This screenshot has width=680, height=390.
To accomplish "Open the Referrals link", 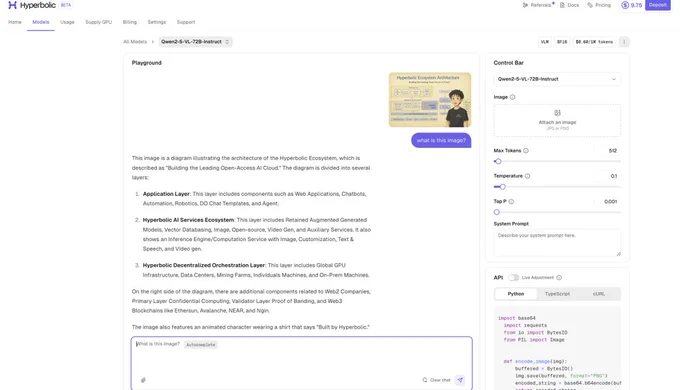I will point(538,5).
